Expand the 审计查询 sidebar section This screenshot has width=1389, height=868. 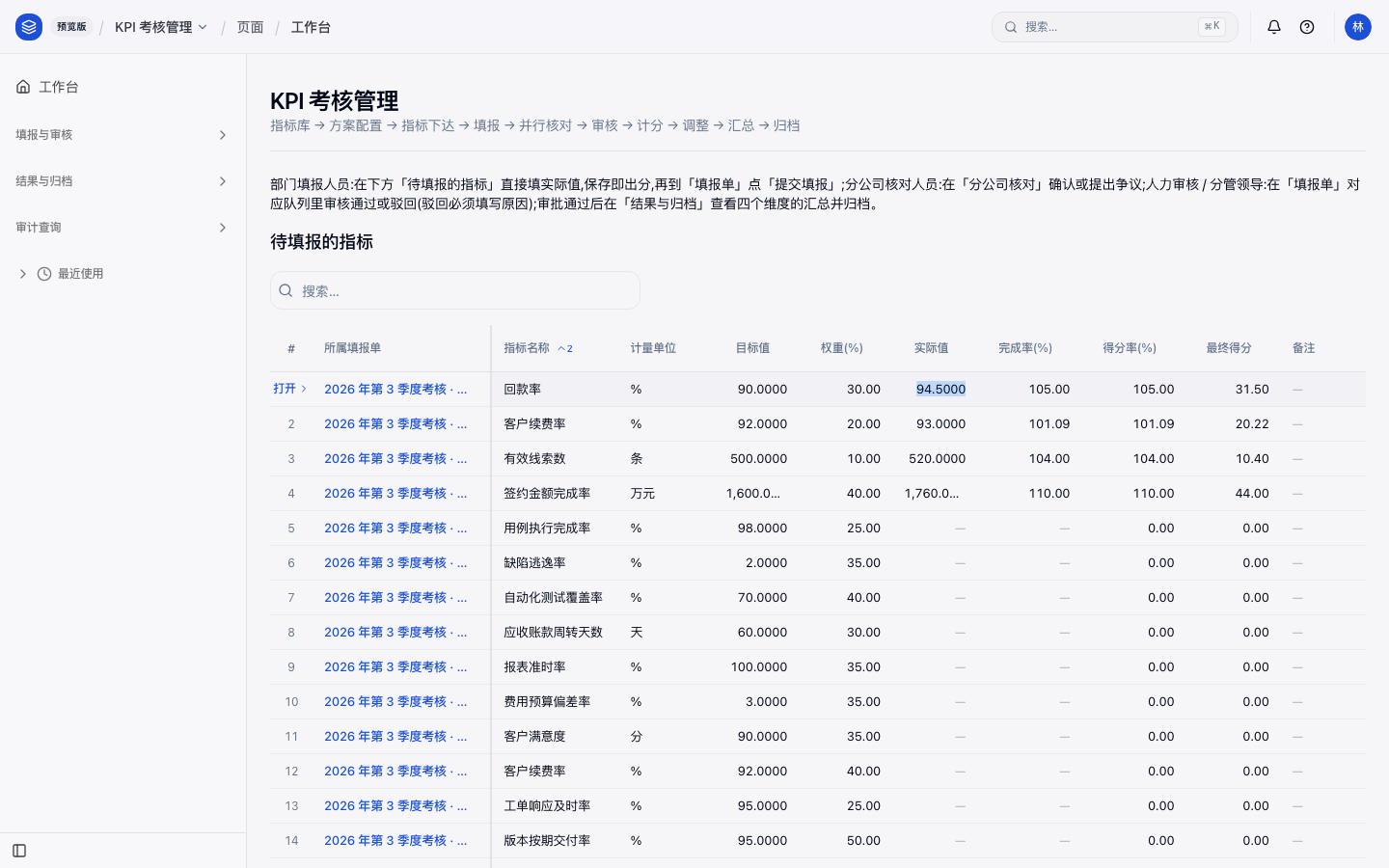[123, 228]
